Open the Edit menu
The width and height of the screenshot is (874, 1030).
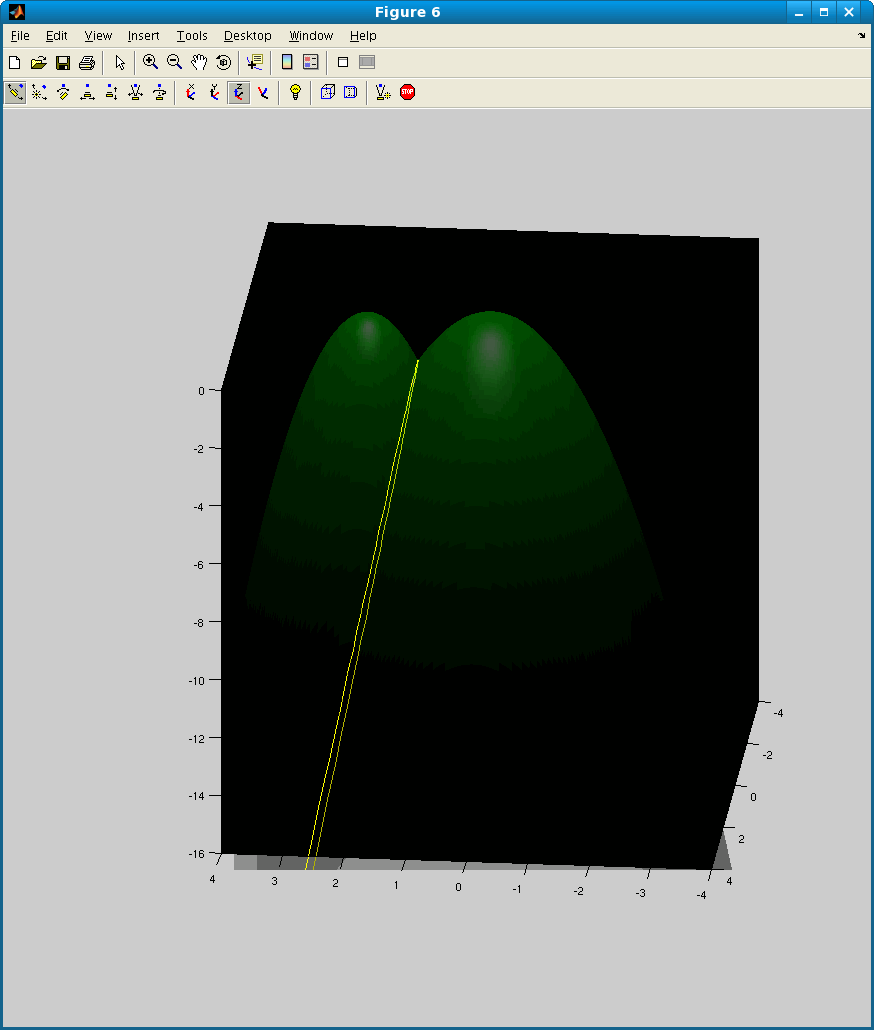click(56, 35)
